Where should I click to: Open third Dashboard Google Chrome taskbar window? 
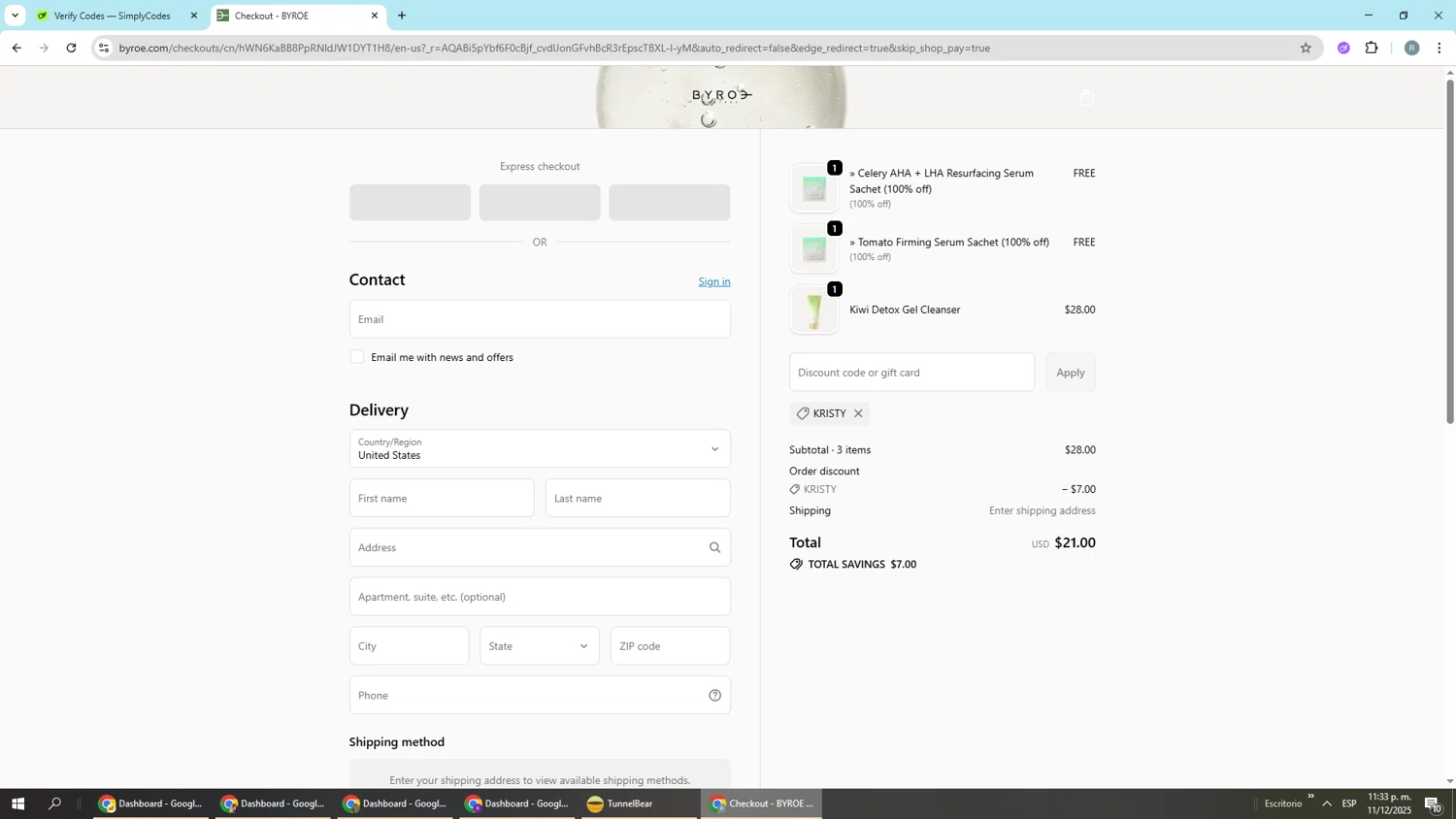(x=396, y=803)
